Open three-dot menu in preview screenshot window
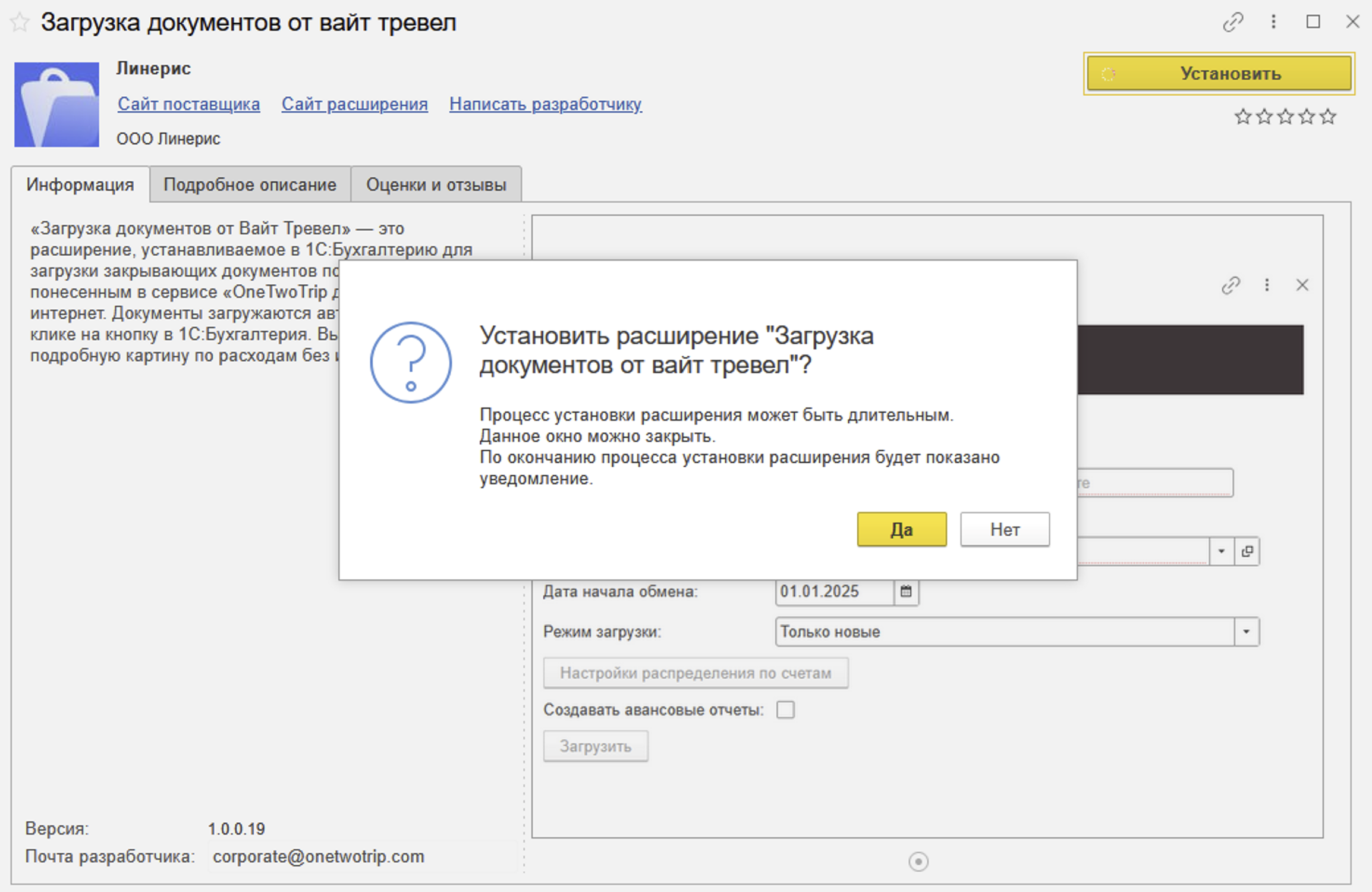The image size is (1372, 892). click(x=1267, y=285)
